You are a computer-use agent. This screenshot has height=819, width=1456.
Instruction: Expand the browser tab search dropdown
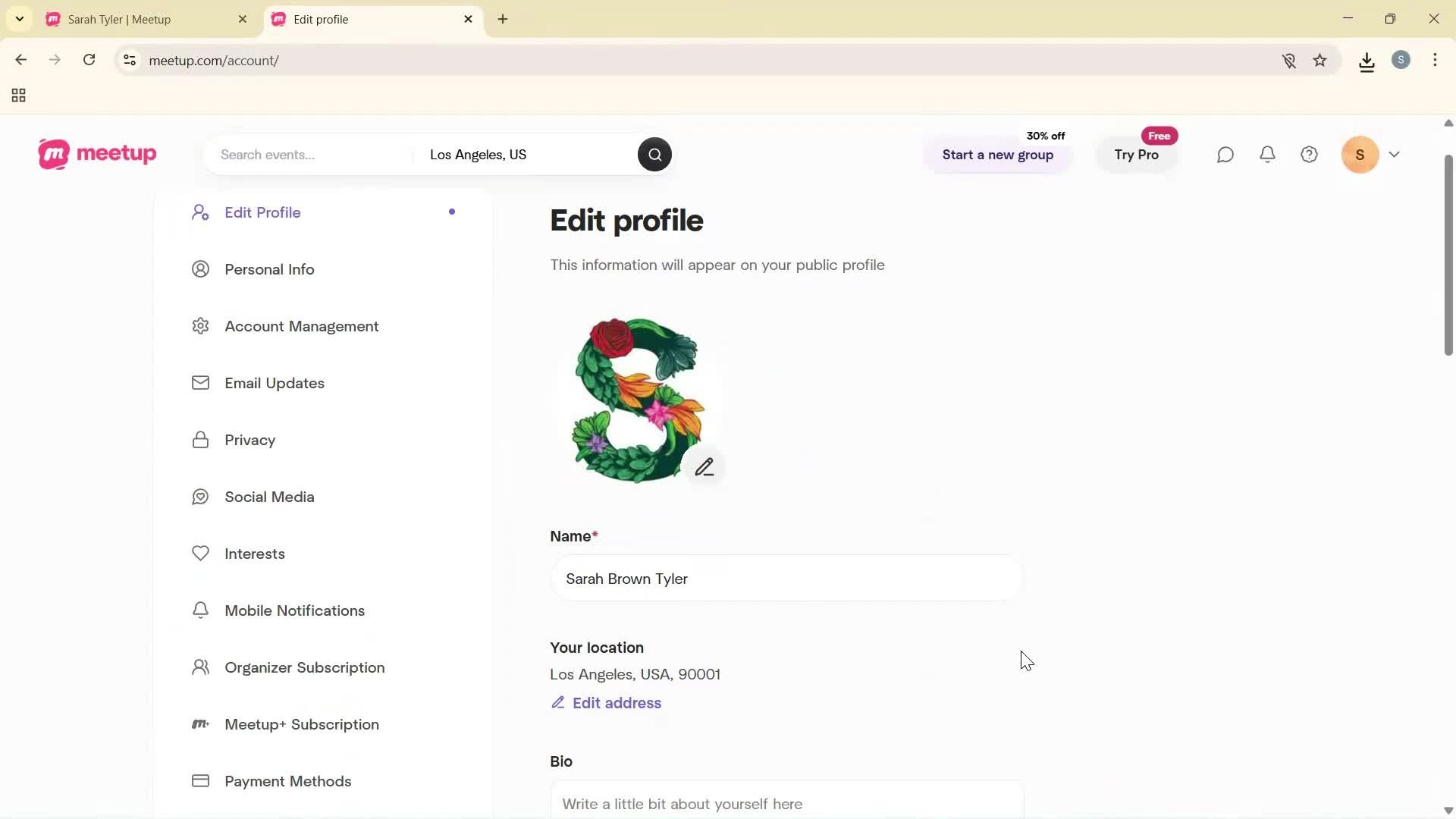point(19,19)
